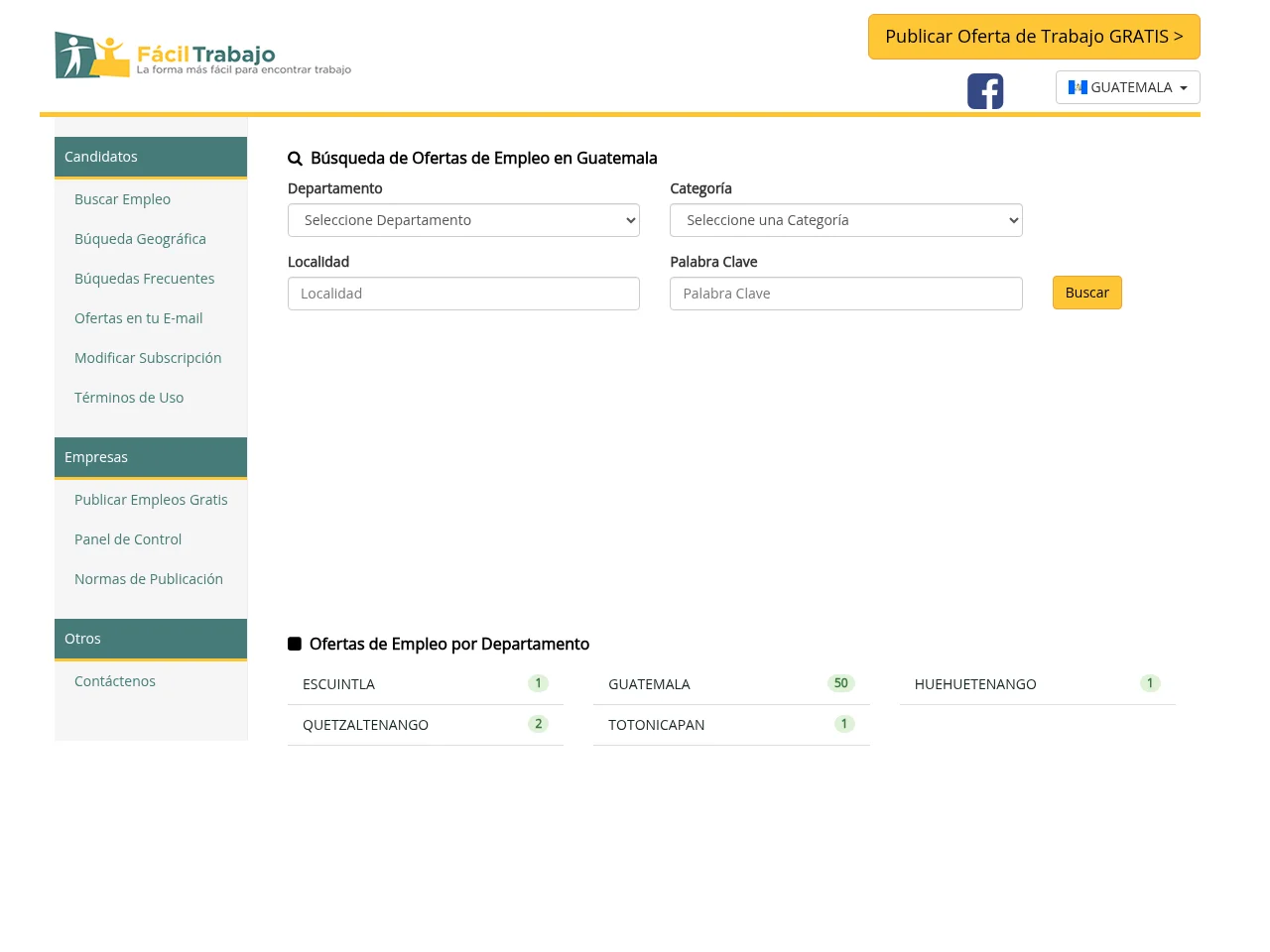The image size is (1270, 952).
Task: Go to Panel de Control
Action: coord(128,539)
